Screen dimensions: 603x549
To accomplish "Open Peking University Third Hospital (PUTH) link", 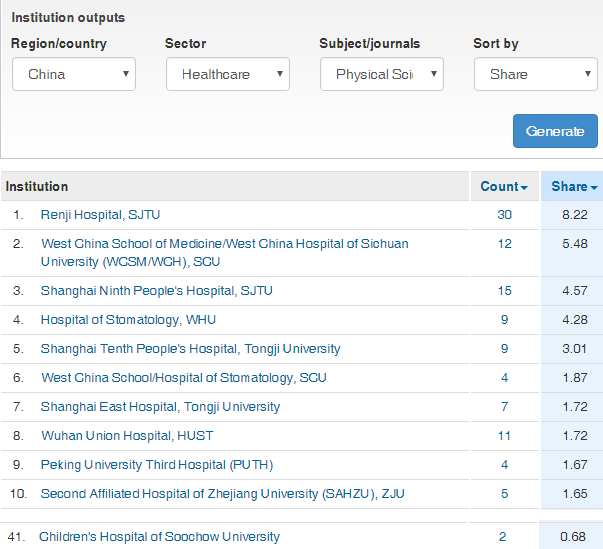I will (157, 465).
